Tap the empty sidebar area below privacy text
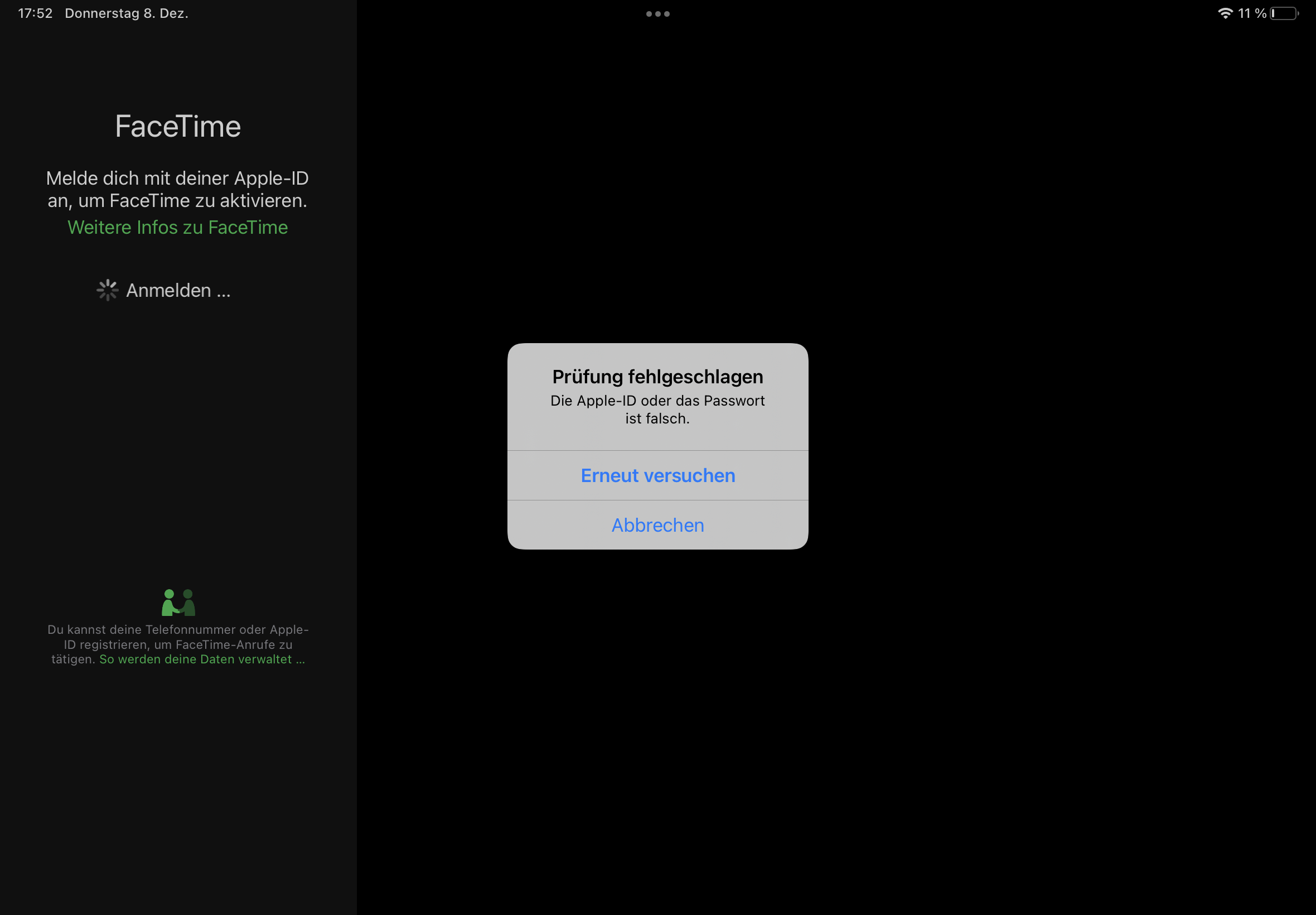 178,791
